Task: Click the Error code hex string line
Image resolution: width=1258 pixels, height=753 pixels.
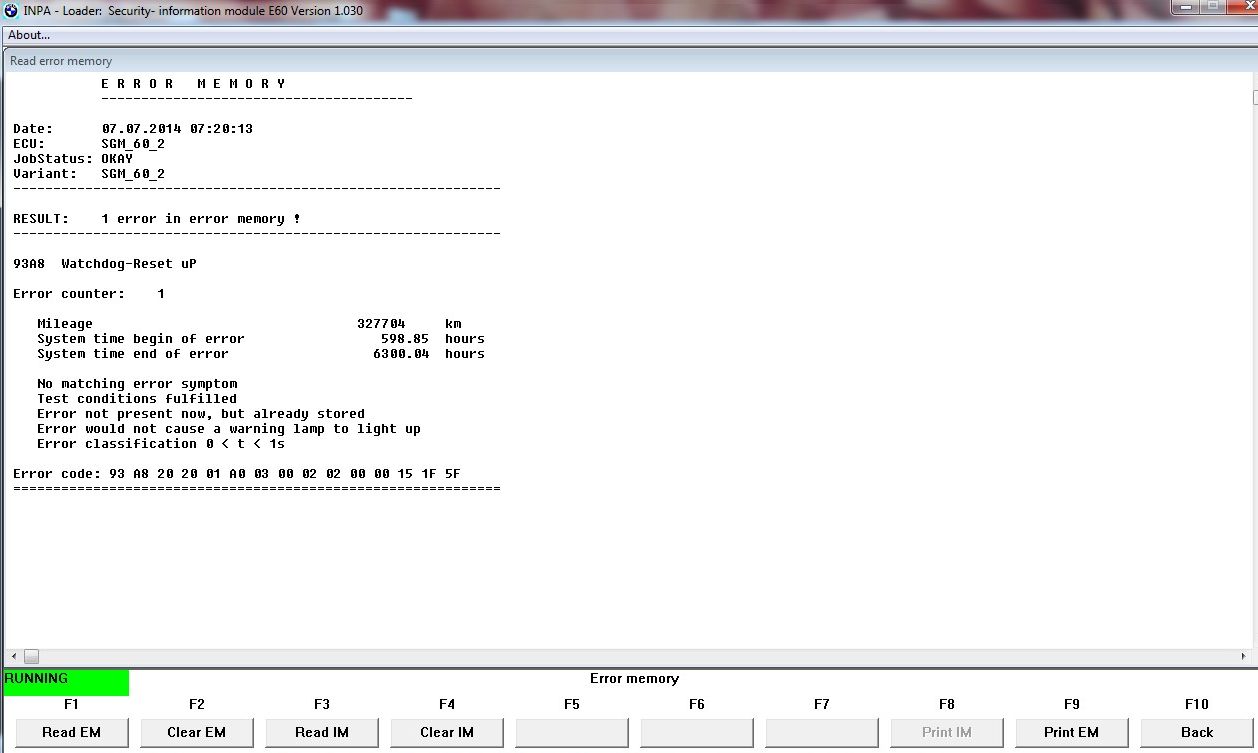Action: pos(237,474)
